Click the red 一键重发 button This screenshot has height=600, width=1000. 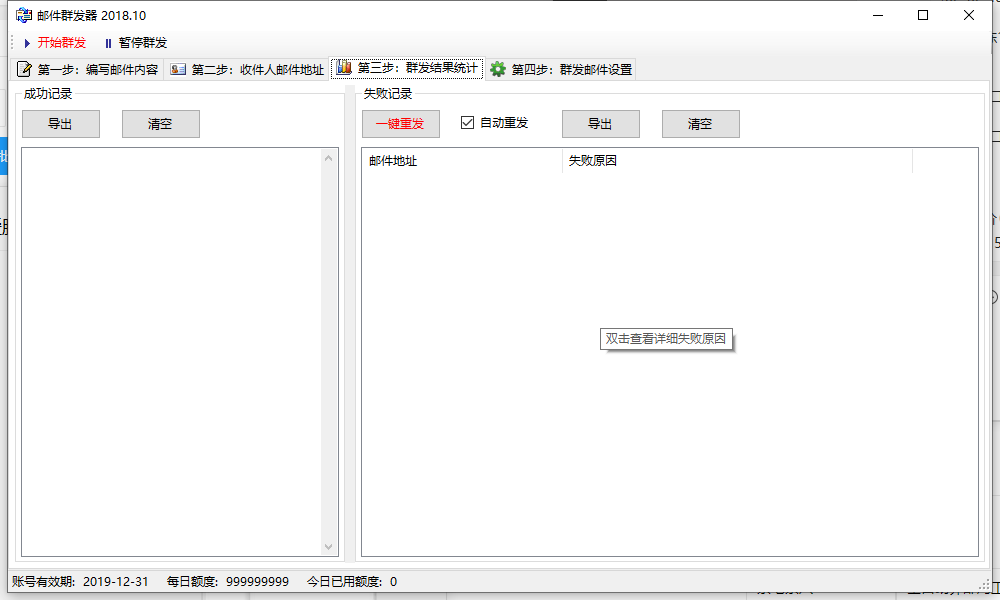pyautogui.click(x=401, y=124)
